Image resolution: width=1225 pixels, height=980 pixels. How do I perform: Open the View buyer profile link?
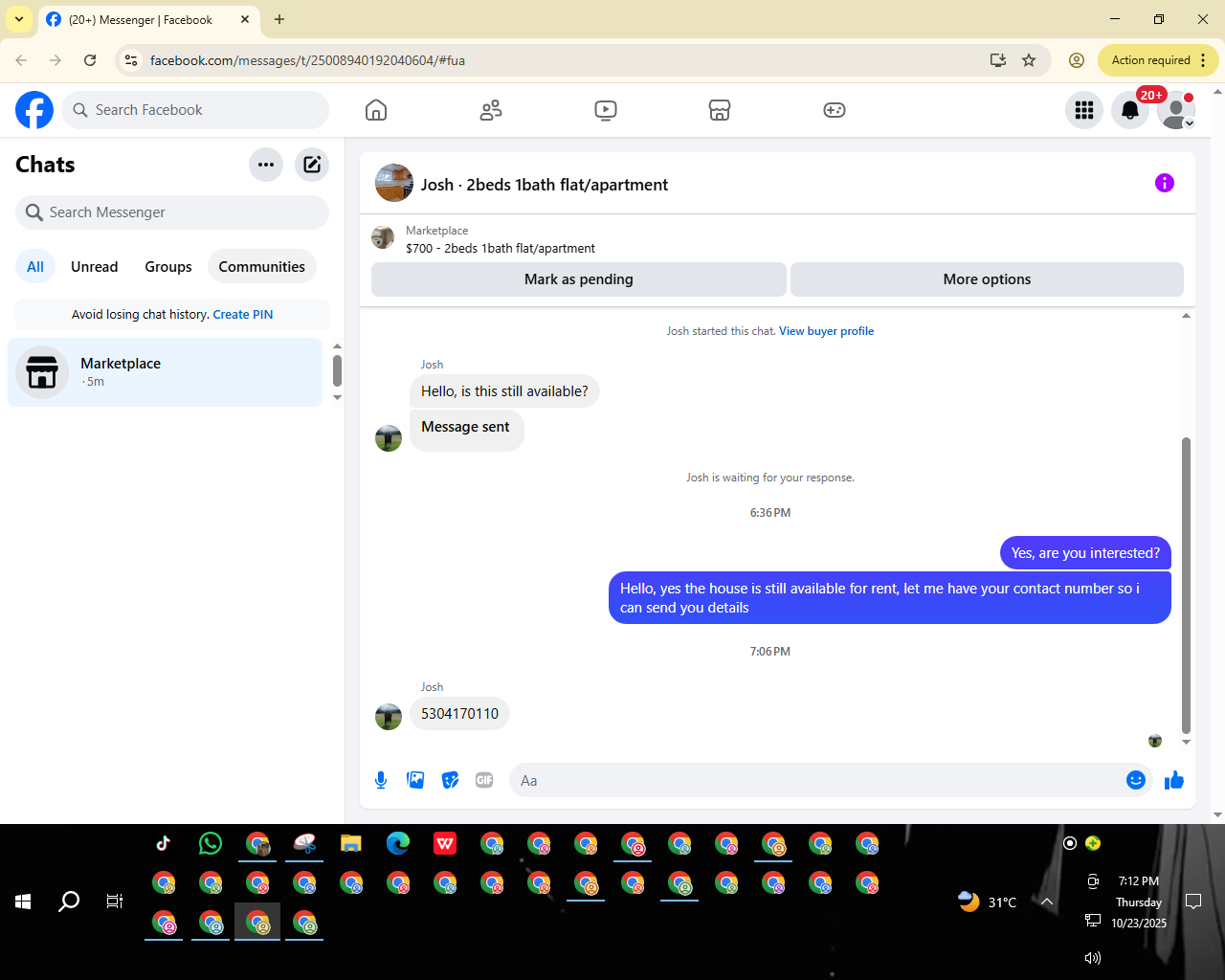pos(826,331)
